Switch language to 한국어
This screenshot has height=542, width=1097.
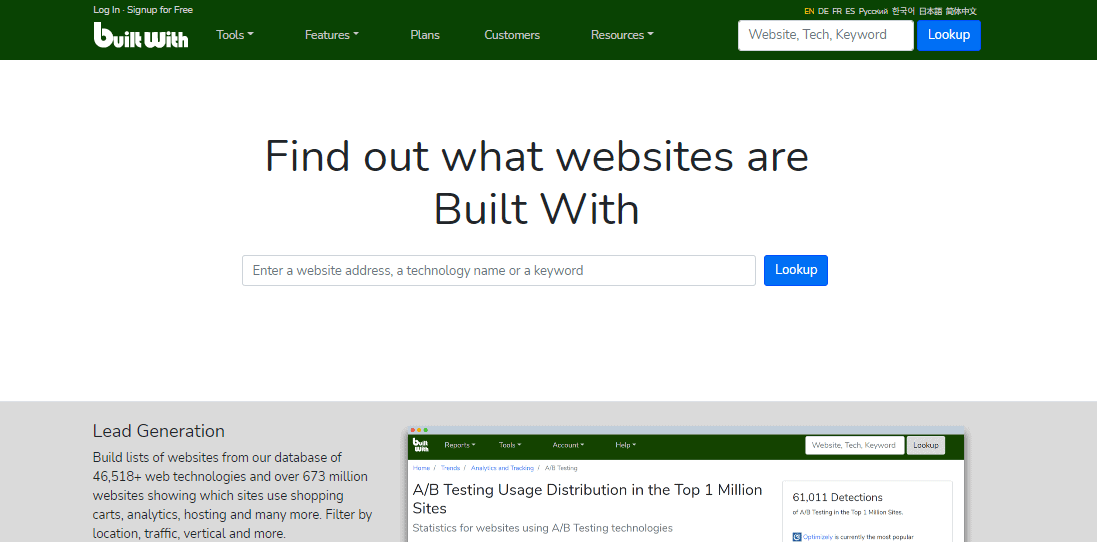coord(903,11)
